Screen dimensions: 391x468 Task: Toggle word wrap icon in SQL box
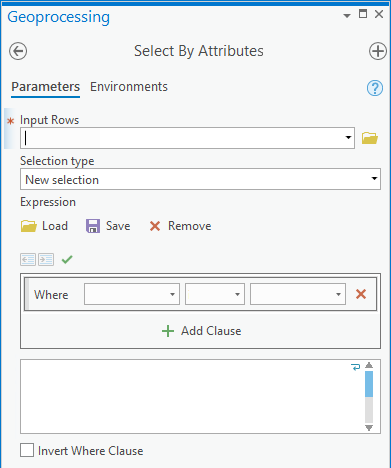point(356,367)
